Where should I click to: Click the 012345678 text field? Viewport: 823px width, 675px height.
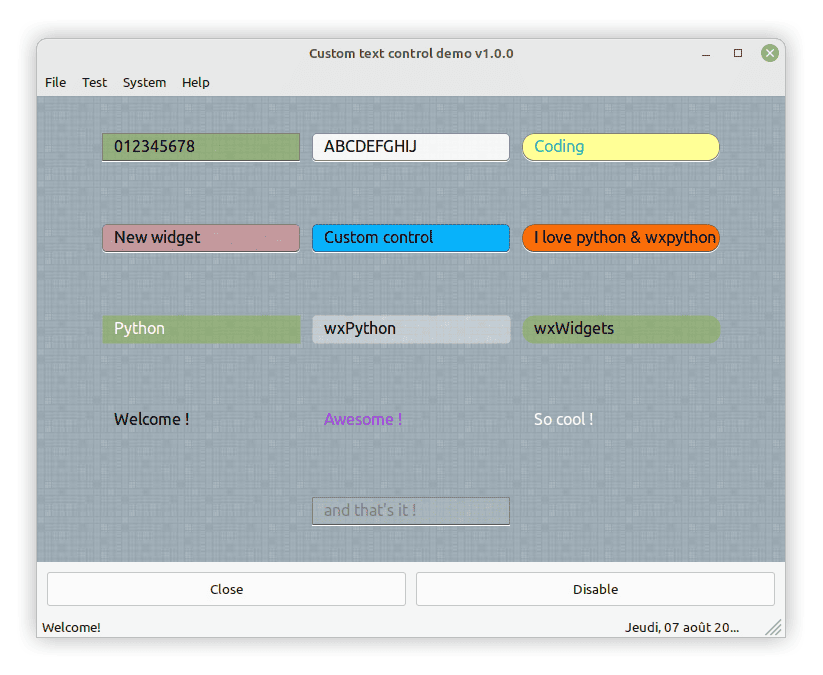[200, 147]
